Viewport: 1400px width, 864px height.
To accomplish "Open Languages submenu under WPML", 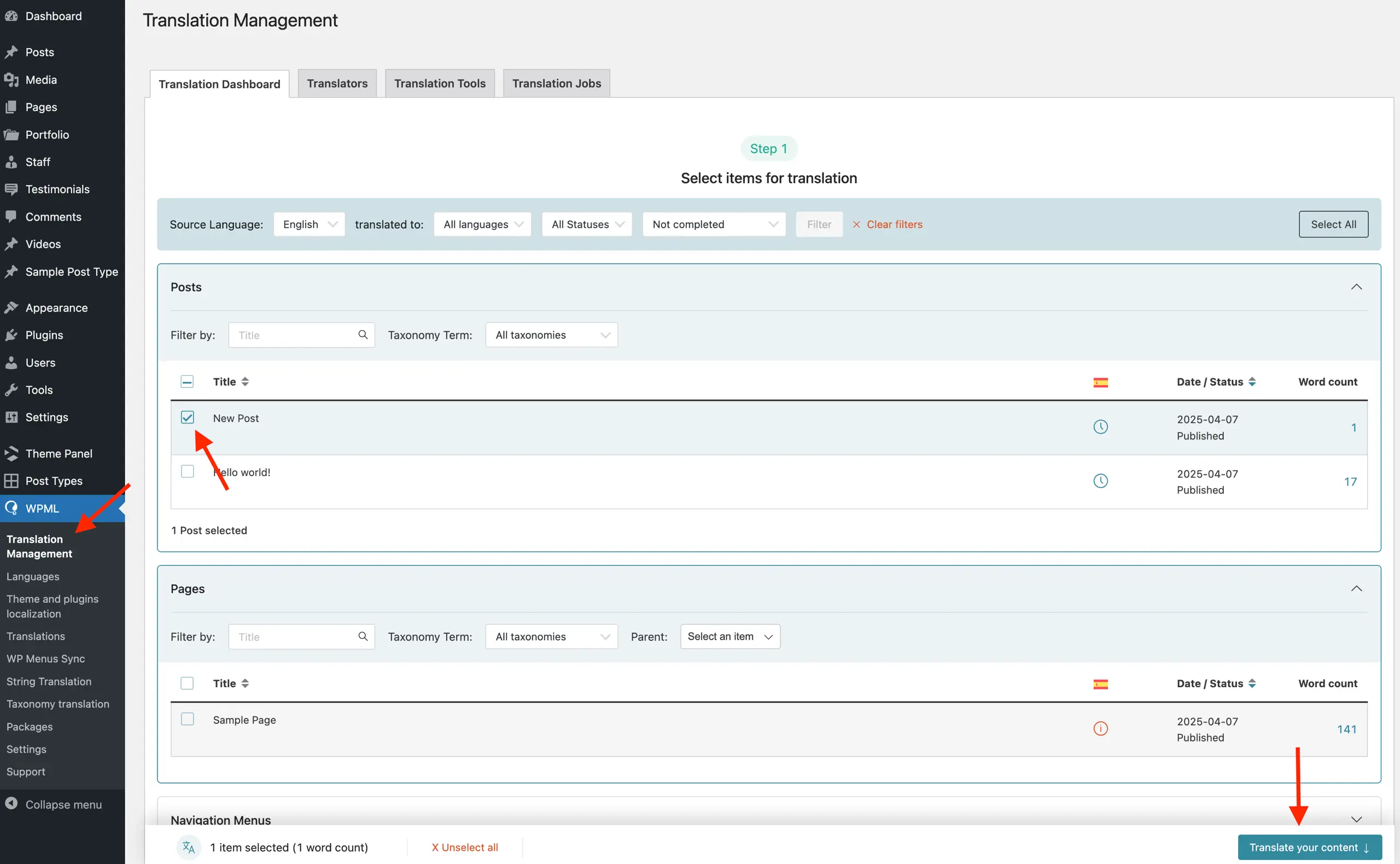I will (33, 576).
